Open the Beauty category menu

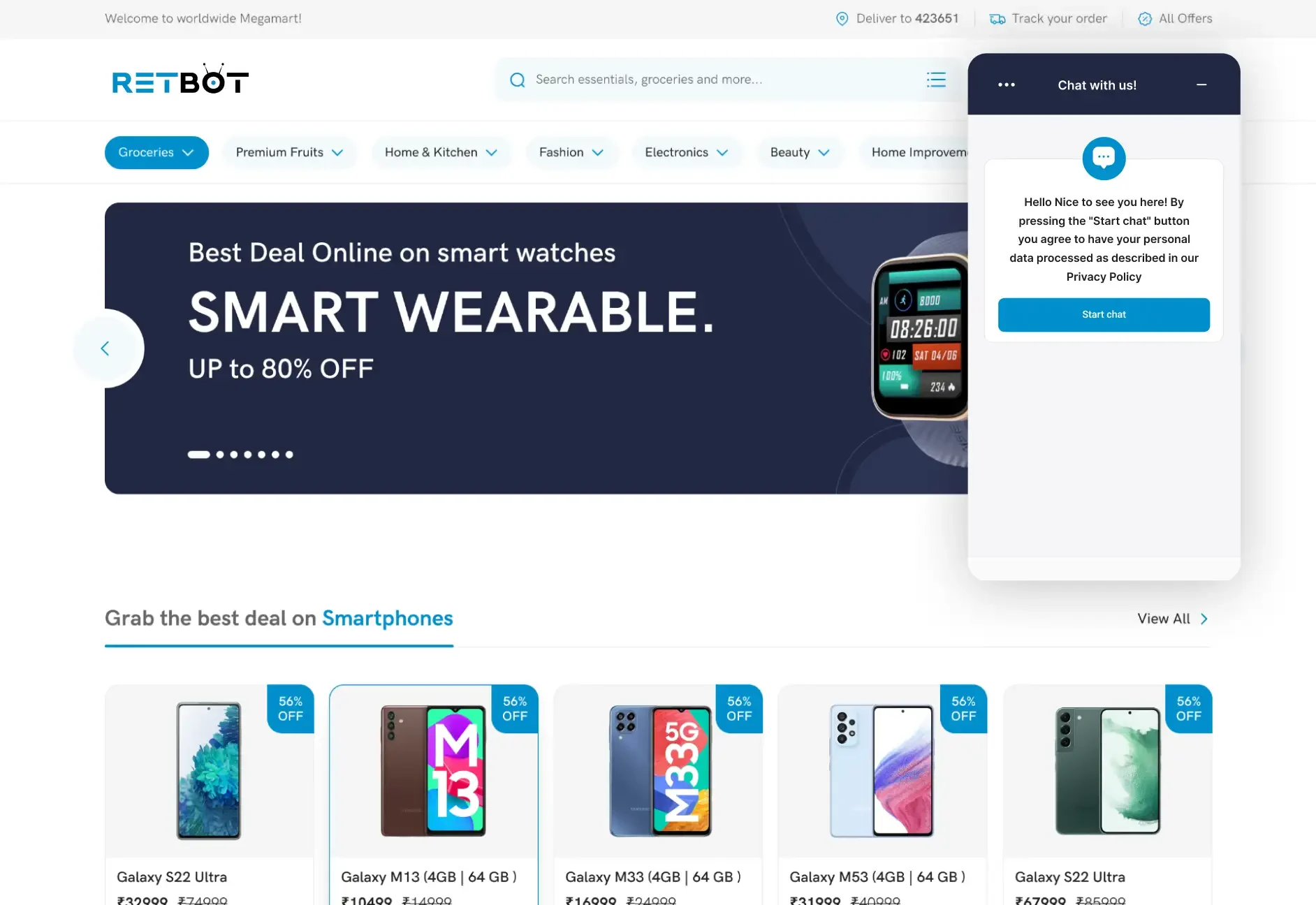tap(800, 152)
